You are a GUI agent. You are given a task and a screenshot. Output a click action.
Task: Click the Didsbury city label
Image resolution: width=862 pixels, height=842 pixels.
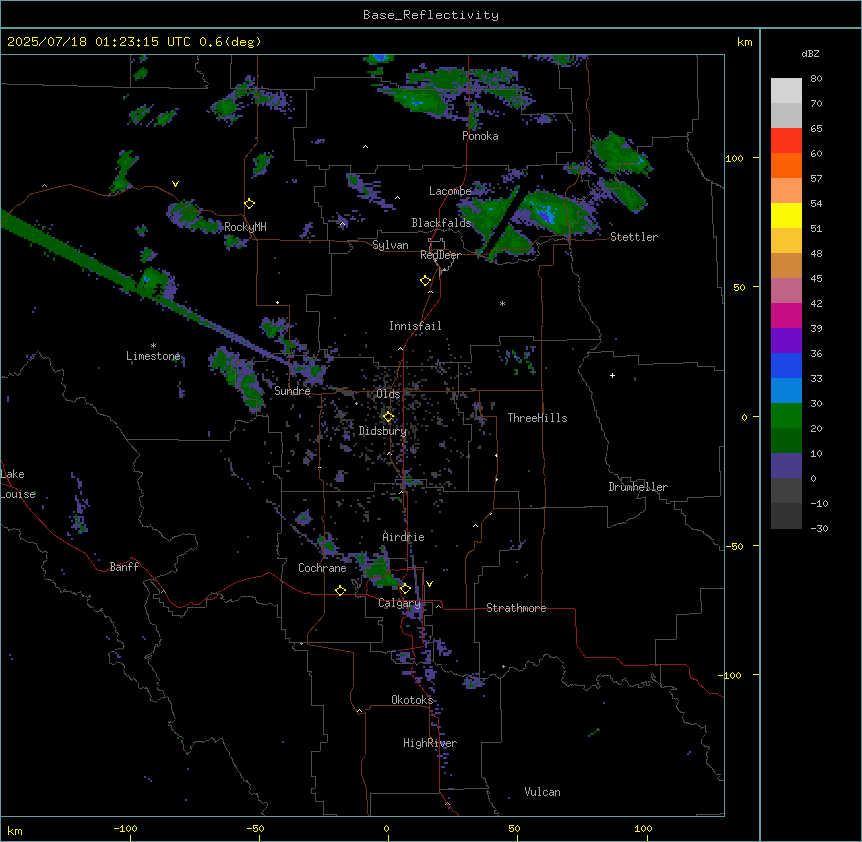point(383,431)
